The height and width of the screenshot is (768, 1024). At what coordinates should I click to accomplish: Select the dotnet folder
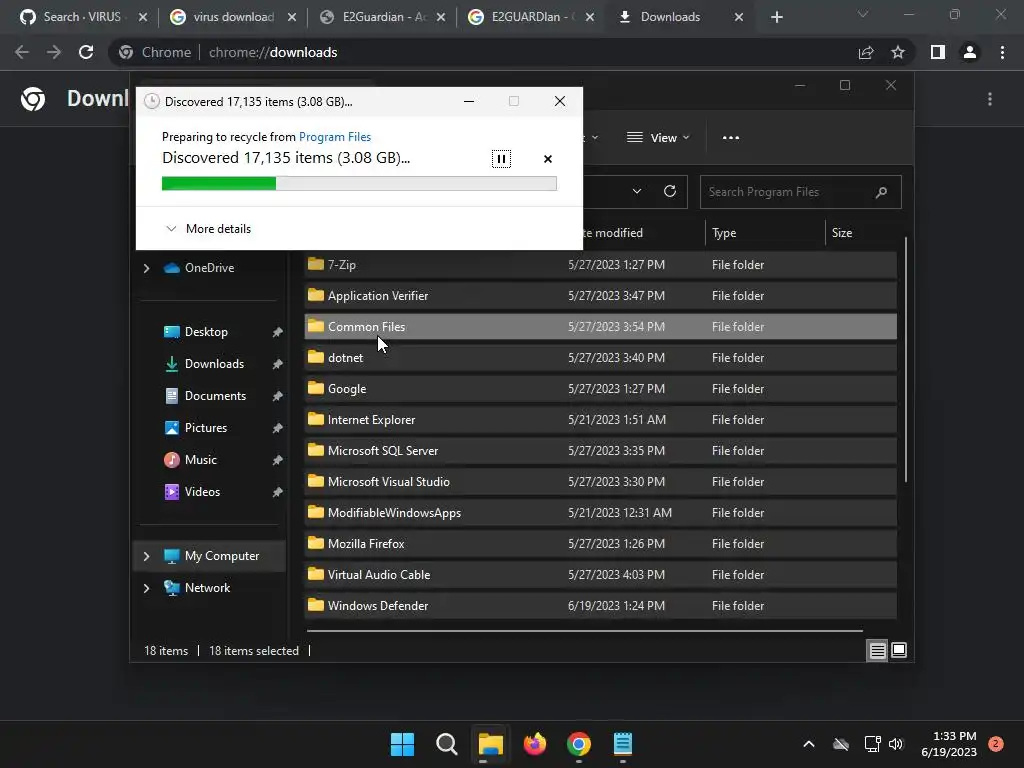[x=600, y=358]
